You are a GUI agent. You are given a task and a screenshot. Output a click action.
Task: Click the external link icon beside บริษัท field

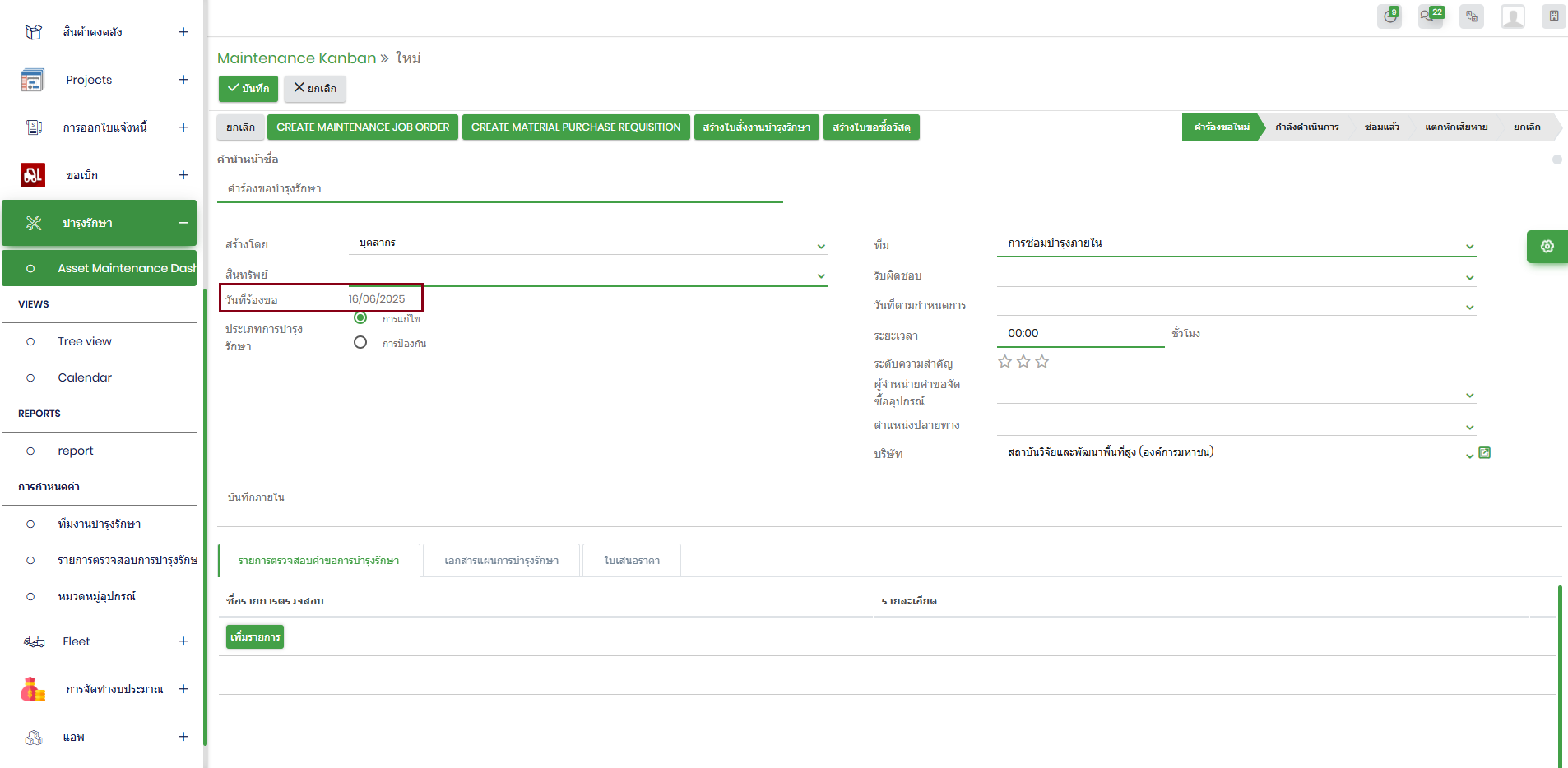click(1485, 453)
